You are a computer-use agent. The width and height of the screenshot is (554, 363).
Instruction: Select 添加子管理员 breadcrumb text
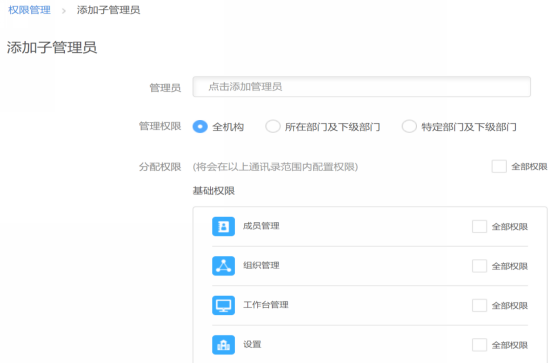[x=108, y=10]
